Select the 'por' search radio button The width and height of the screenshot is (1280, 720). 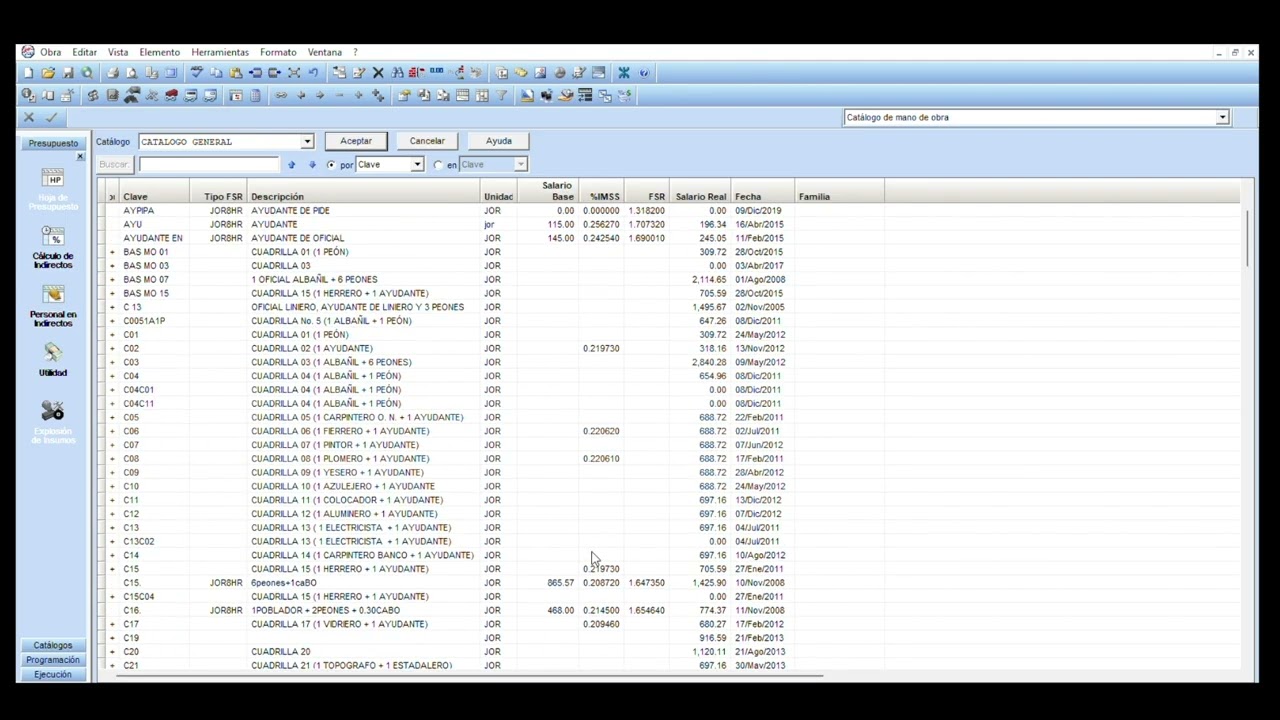(x=331, y=165)
